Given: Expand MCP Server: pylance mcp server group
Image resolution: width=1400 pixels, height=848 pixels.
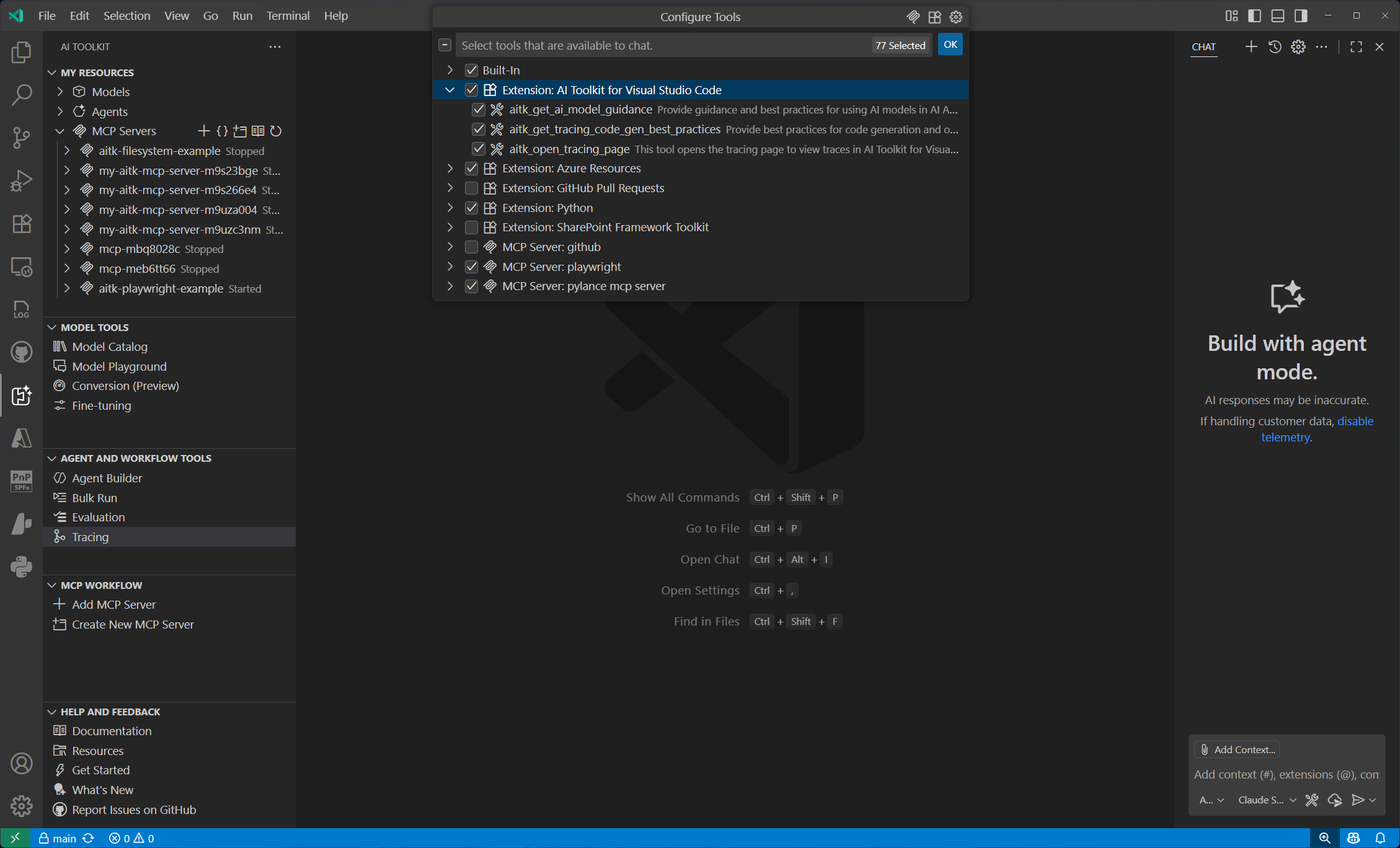Looking at the screenshot, I should point(450,286).
